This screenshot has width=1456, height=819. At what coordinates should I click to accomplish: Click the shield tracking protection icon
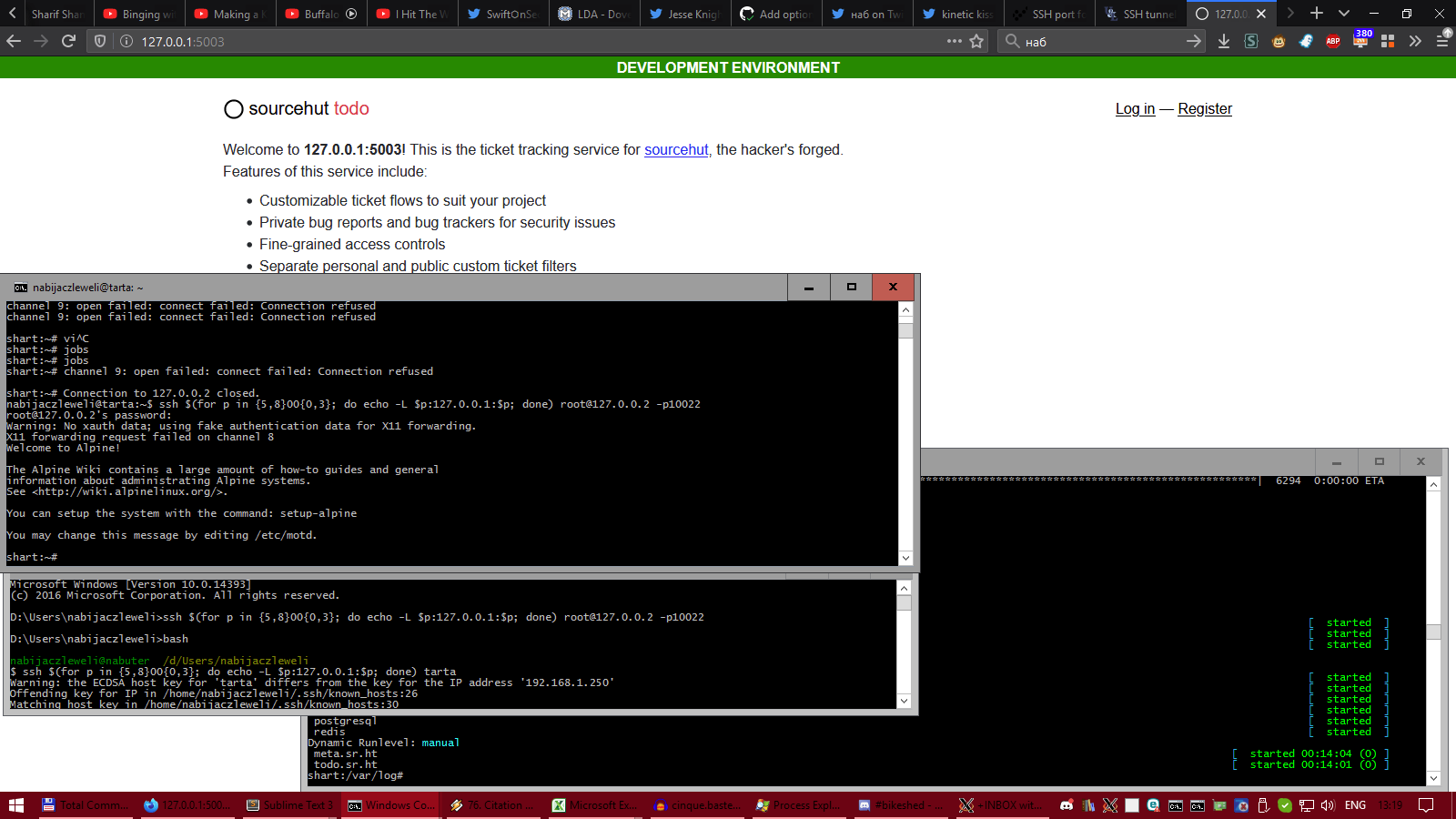click(100, 41)
